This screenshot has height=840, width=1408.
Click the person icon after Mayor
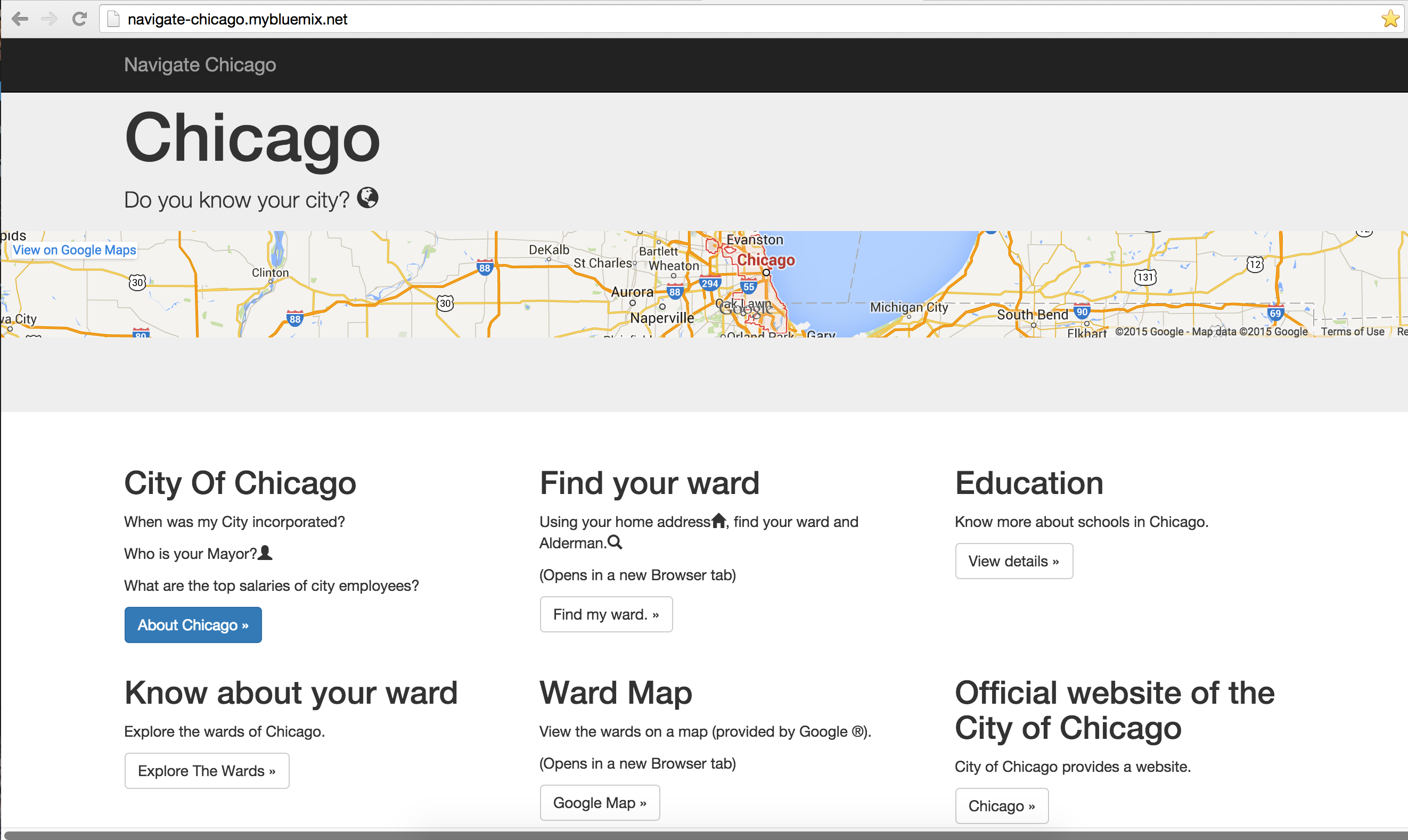pos(265,553)
